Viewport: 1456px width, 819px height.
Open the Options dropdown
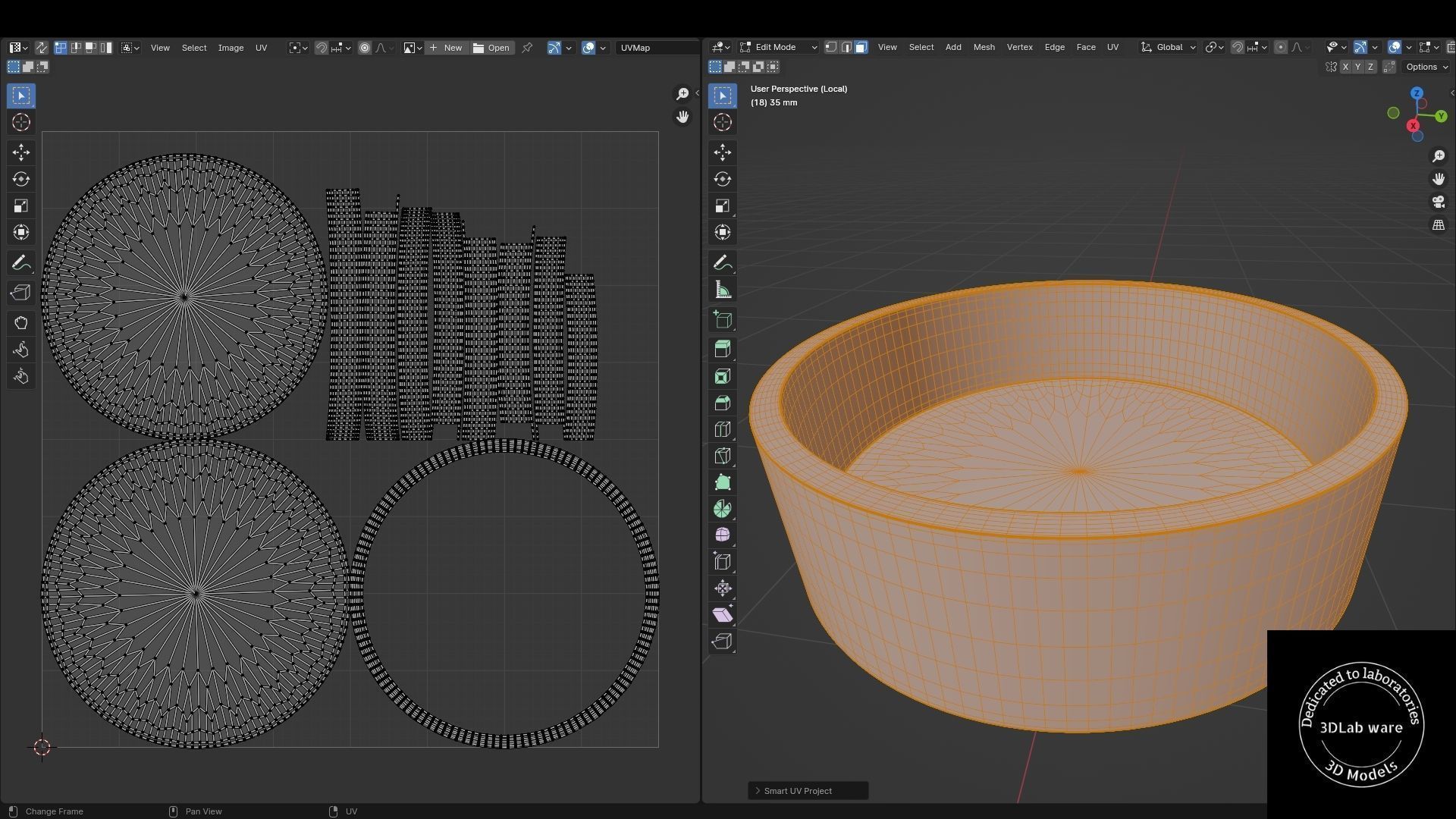[1426, 67]
